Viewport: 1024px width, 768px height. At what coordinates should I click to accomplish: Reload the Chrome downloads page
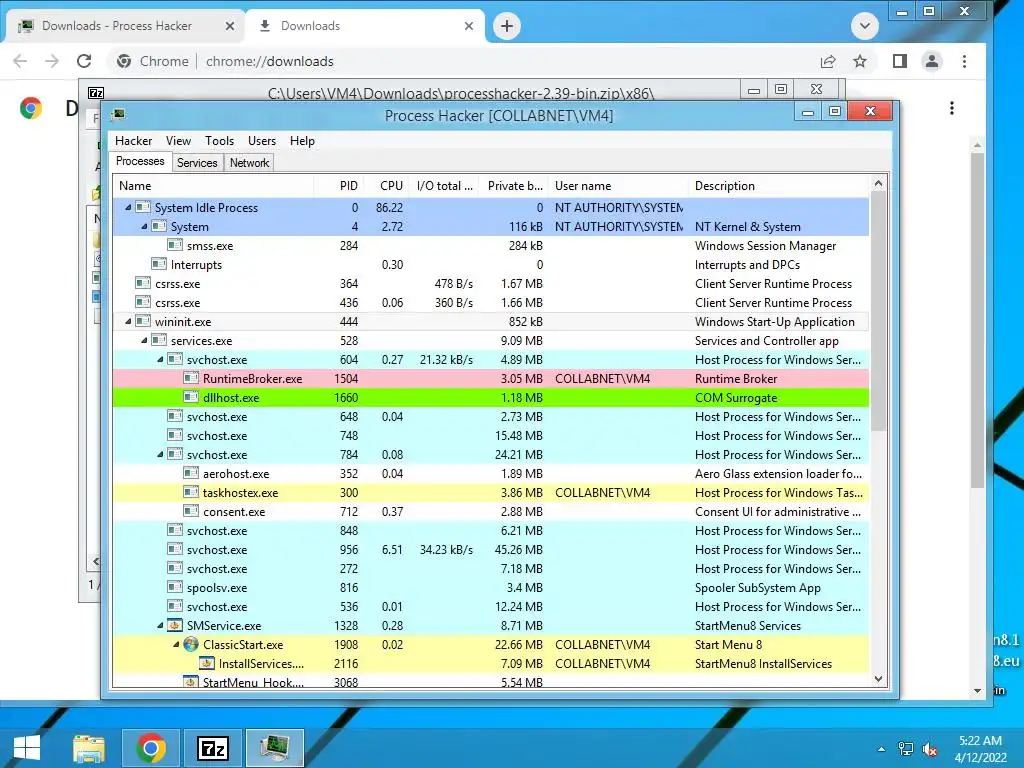click(84, 61)
